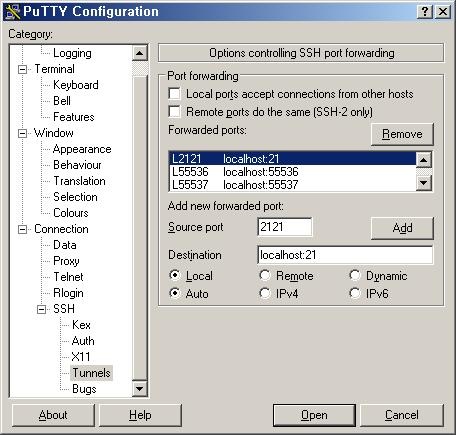Enable local ports accept connections checkbox
The image size is (456, 435).
[x=175, y=94]
